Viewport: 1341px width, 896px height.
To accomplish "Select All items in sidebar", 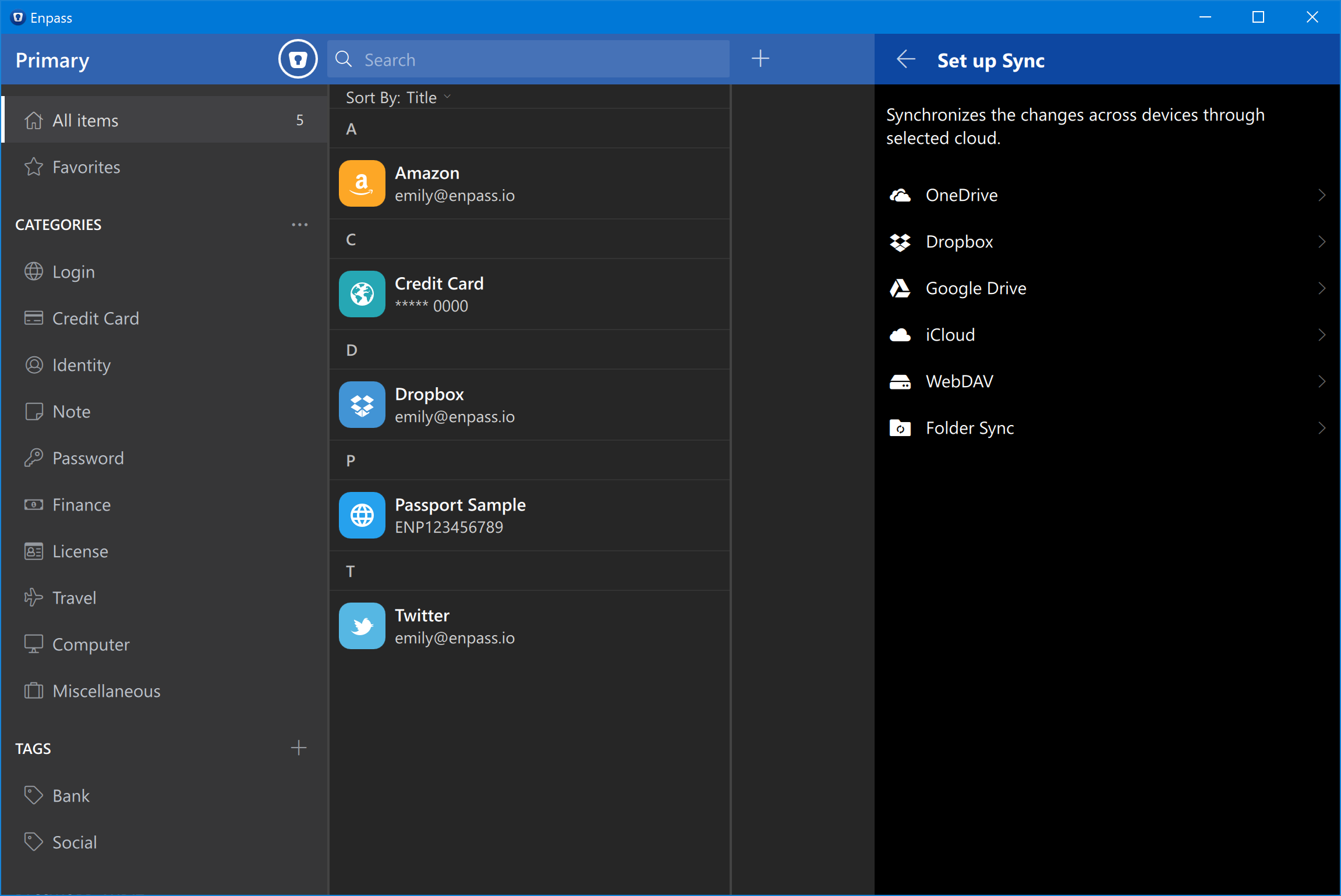I will [165, 120].
